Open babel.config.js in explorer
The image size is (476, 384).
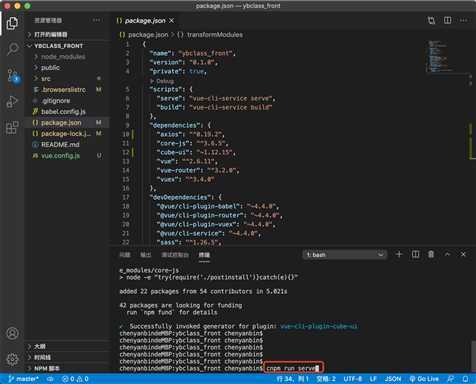[67, 112]
